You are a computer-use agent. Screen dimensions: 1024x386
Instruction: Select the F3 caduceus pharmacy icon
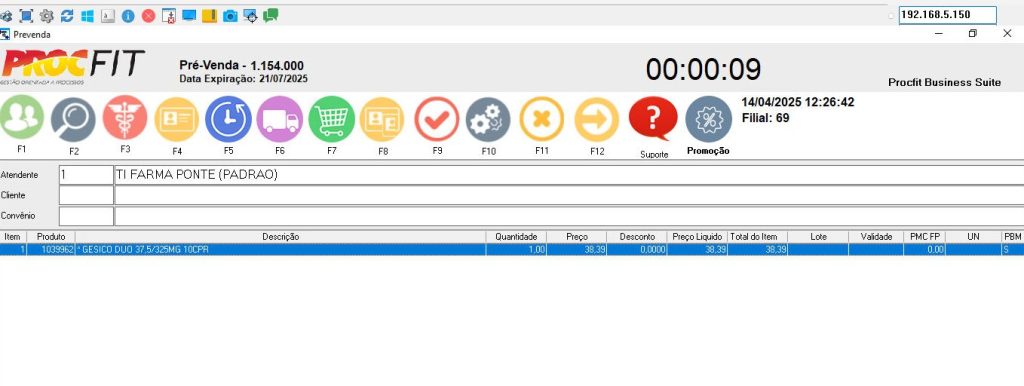(x=125, y=118)
